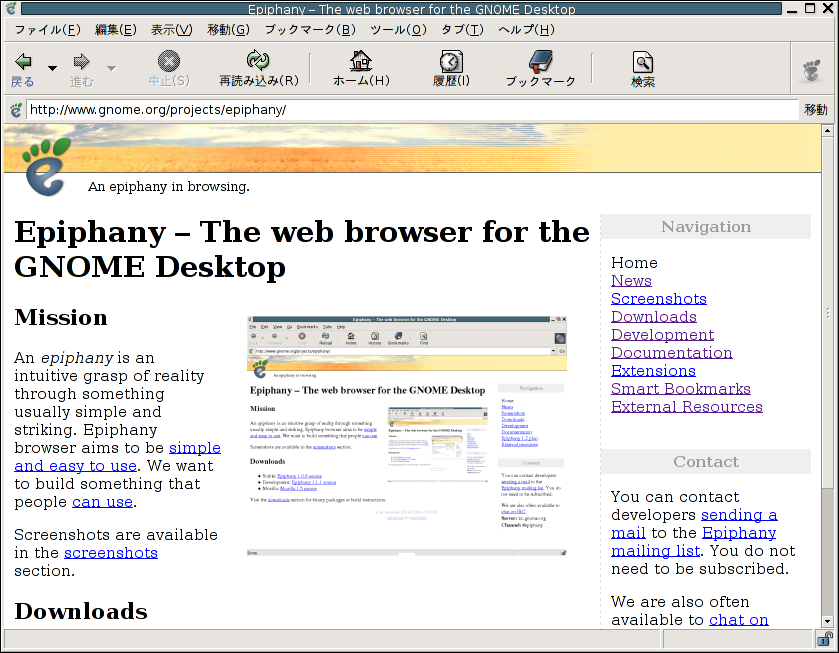Click the security lock icon in status bar
839x653 pixels.
(x=825, y=639)
